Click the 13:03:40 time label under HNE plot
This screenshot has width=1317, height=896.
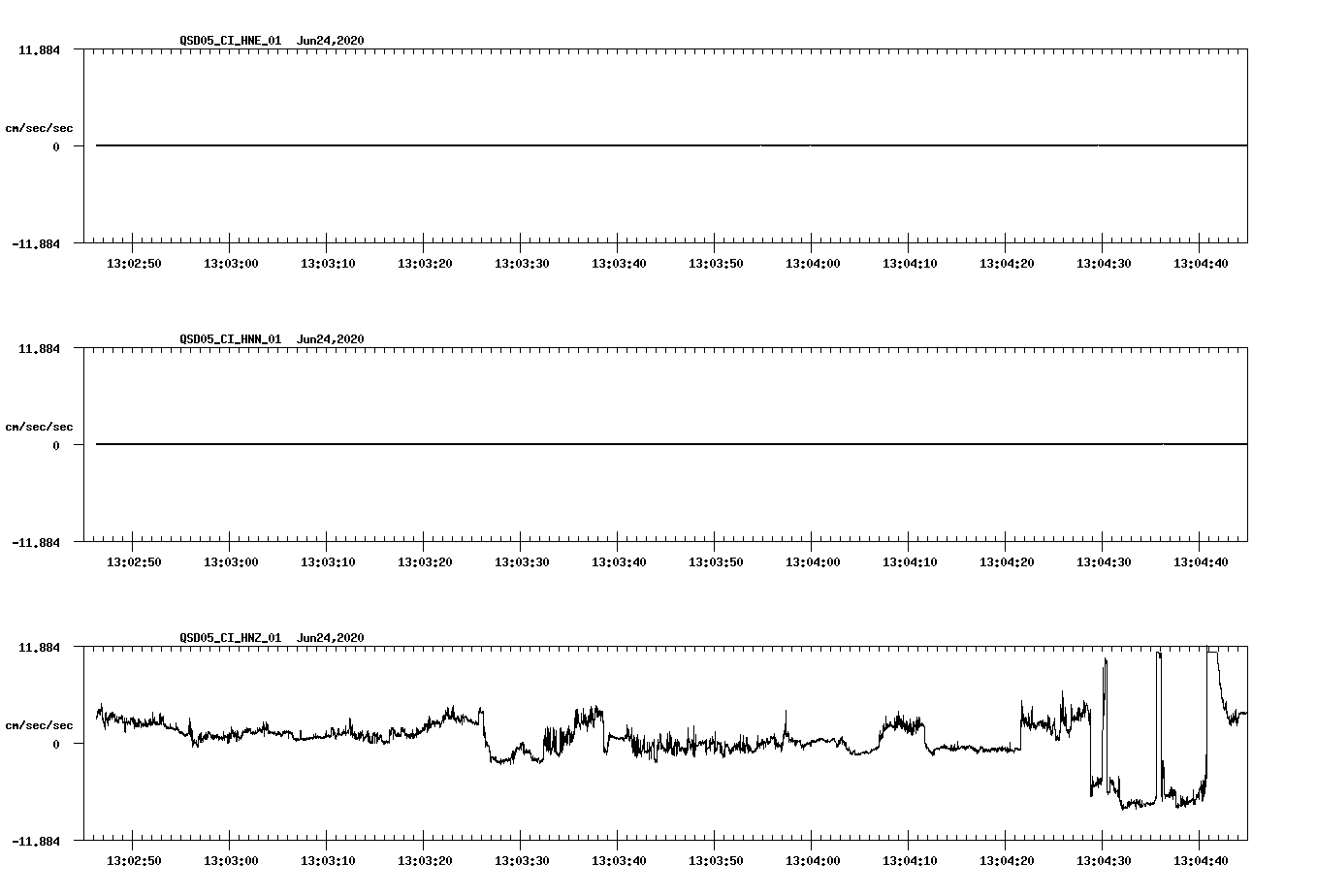(619, 264)
